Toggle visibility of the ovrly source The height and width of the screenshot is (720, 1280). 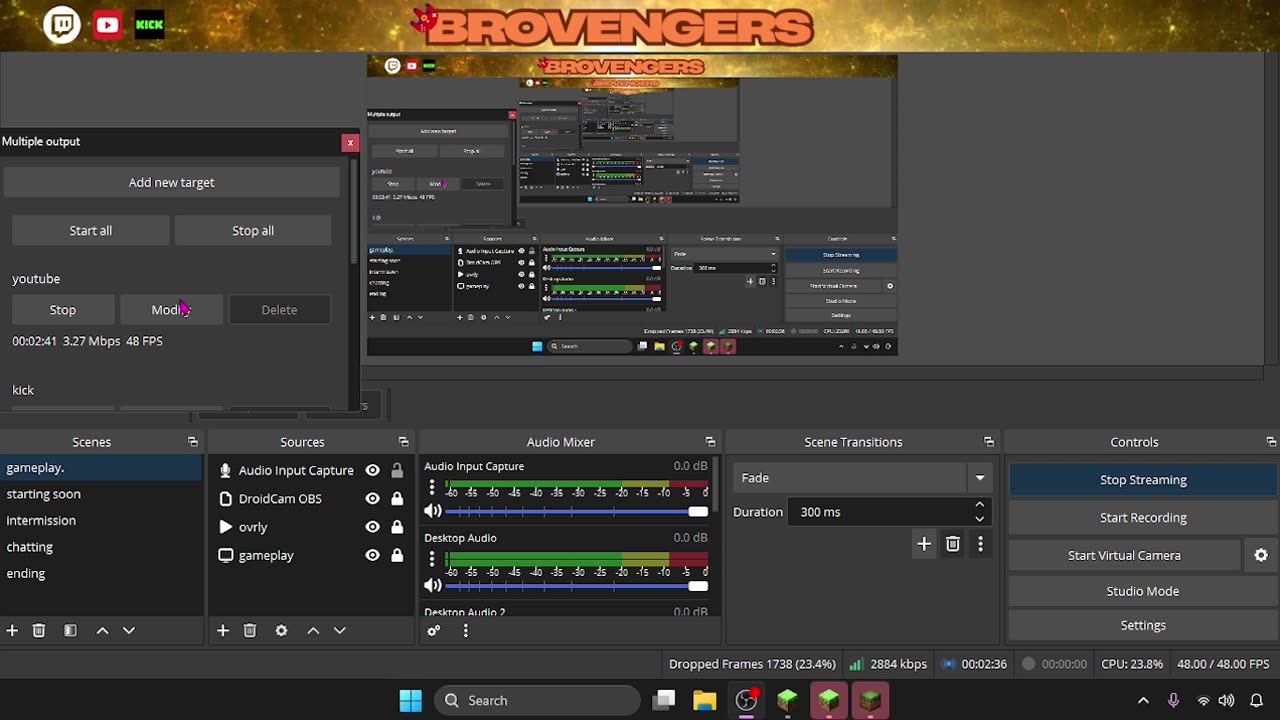pos(372,527)
